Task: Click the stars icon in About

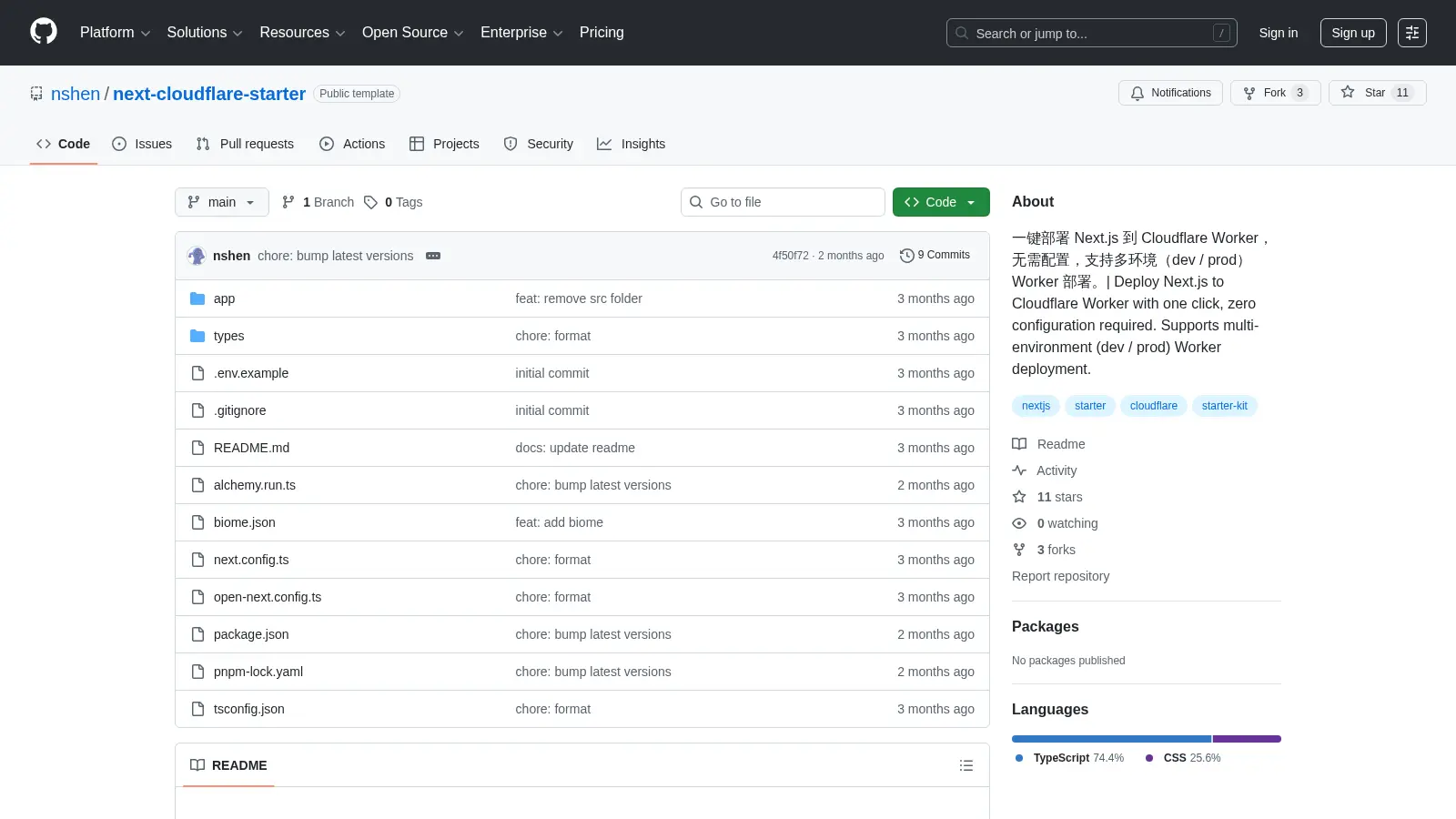Action: [x=1019, y=497]
